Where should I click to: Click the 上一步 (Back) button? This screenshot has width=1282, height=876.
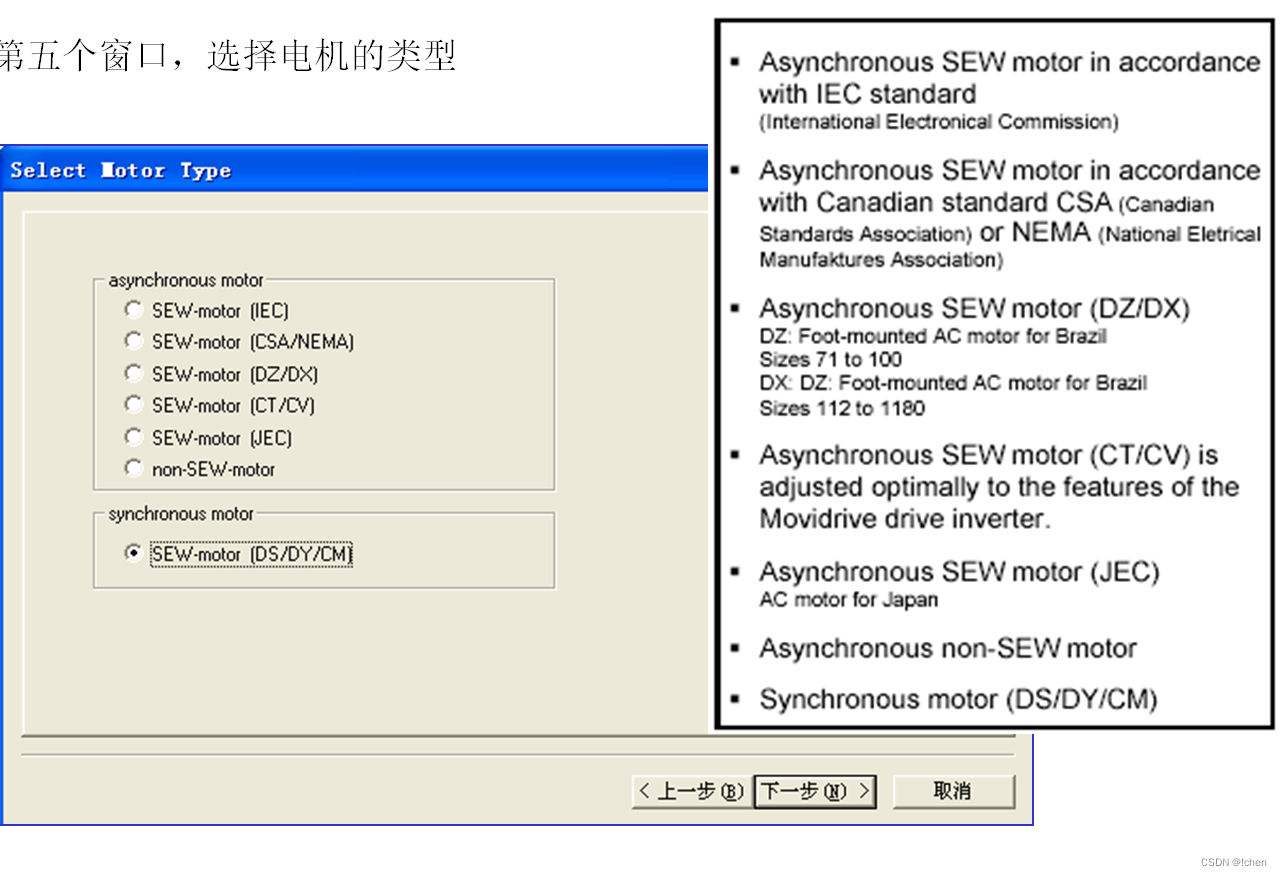pos(690,791)
